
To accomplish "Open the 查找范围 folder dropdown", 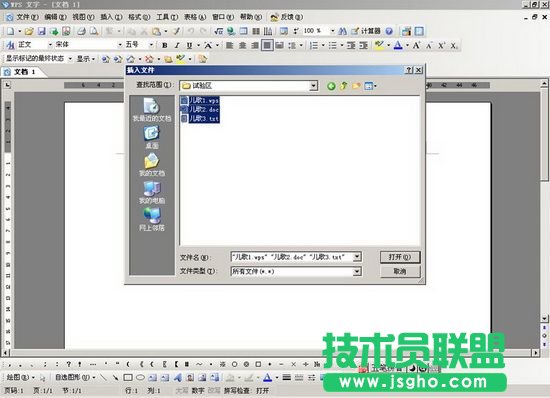I will pyautogui.click(x=314, y=86).
